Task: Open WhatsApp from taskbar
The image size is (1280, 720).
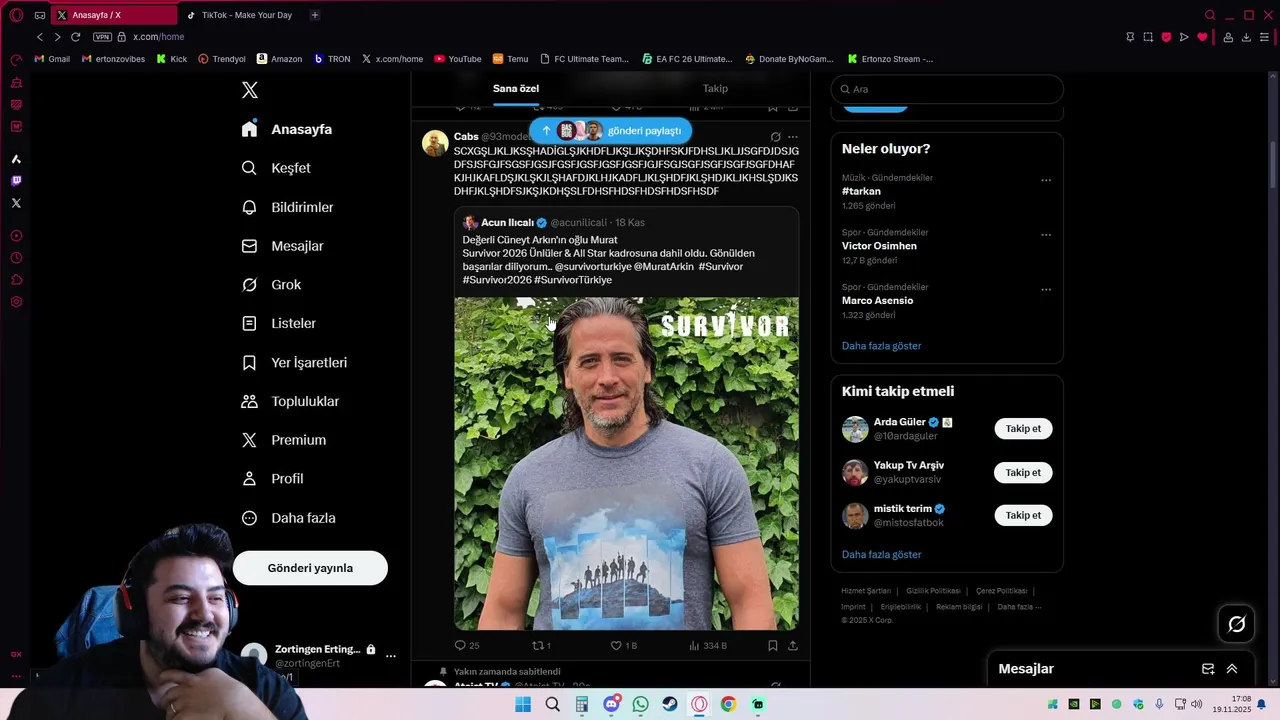Action: tap(641, 704)
